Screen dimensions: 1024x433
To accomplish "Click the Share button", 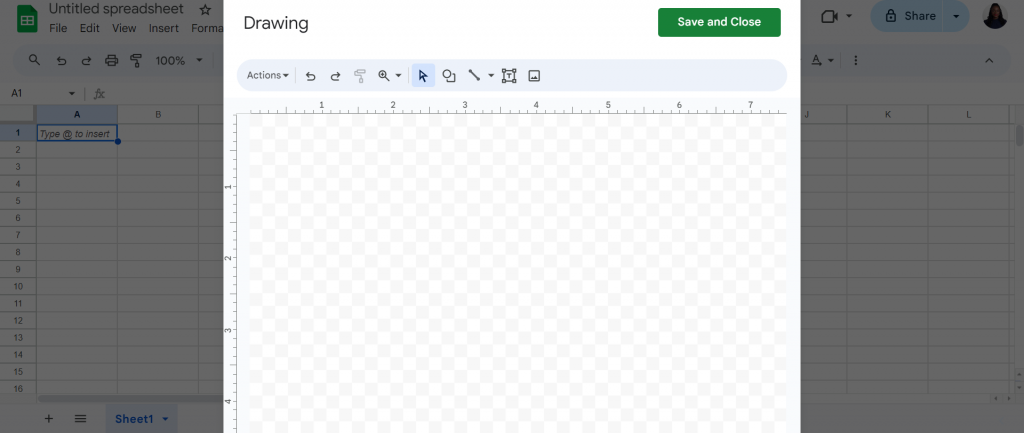I will (908, 16).
